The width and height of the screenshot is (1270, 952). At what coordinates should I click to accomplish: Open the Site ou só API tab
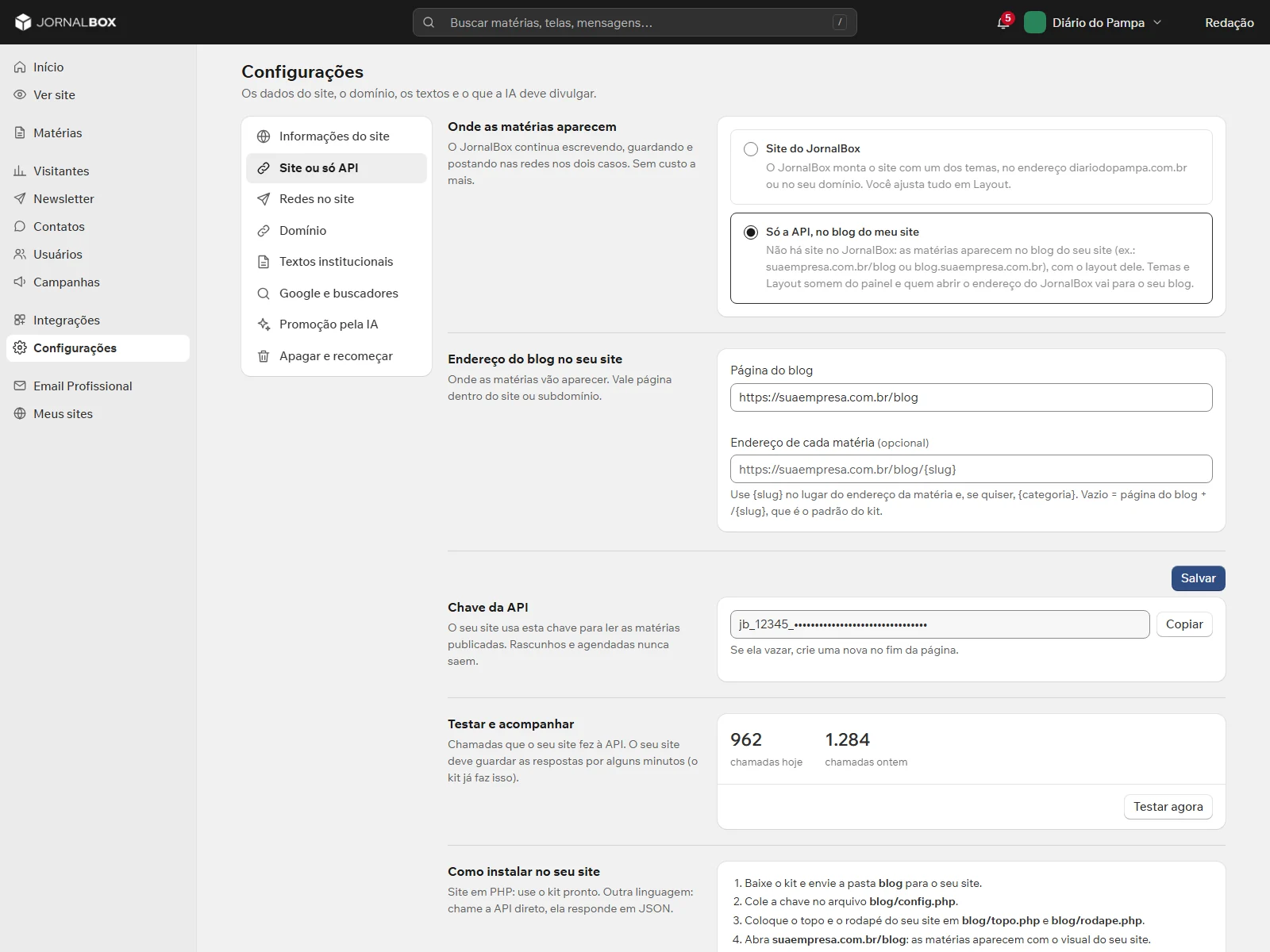(337, 168)
